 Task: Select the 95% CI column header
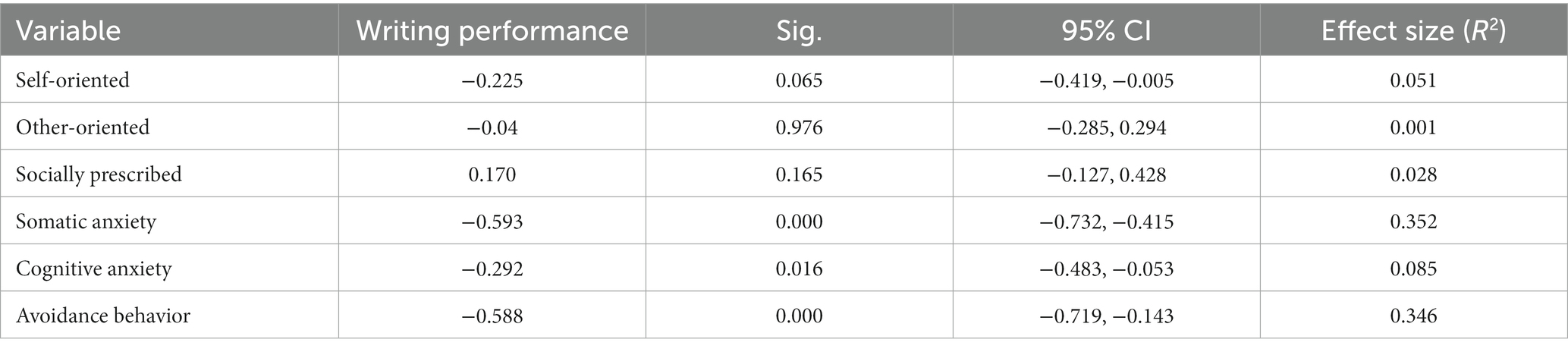pos(1107,30)
